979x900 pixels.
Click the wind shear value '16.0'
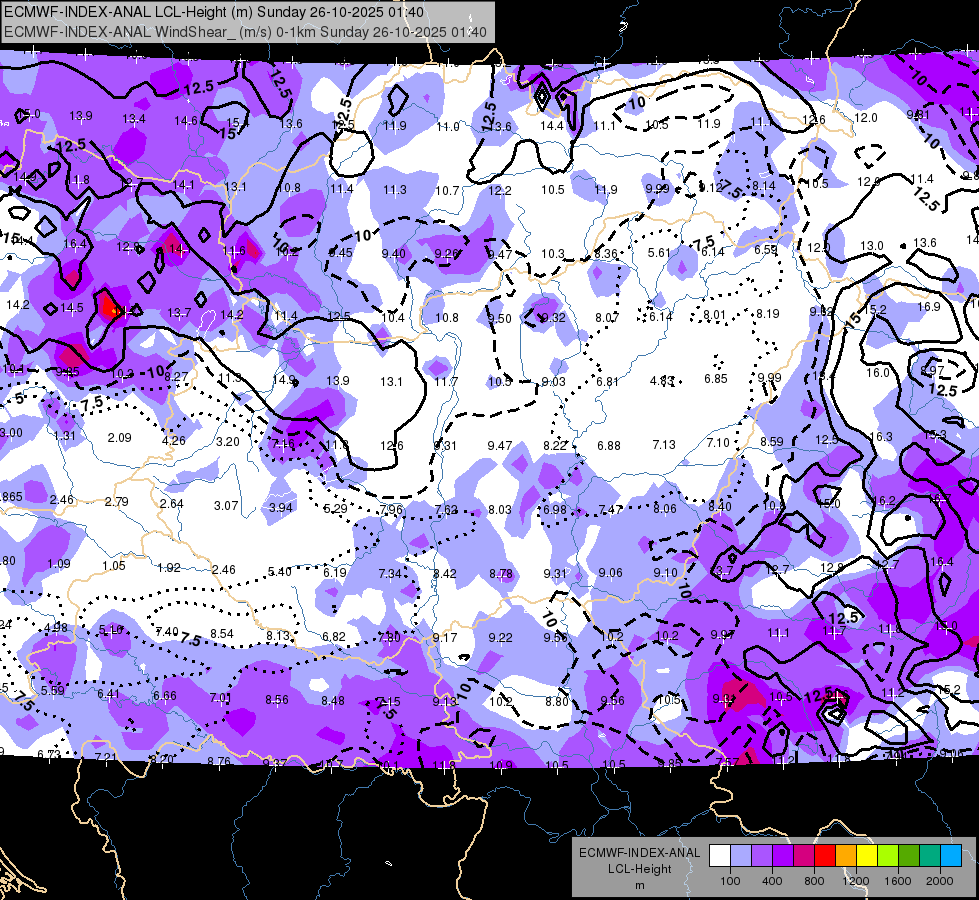point(877,373)
